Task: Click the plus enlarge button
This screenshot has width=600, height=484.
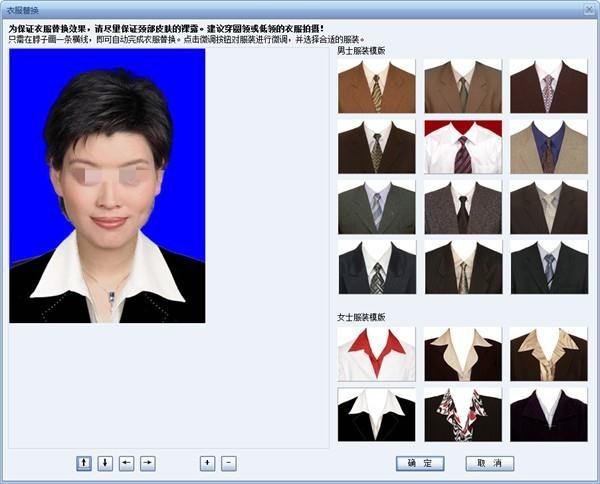Action: (207, 463)
